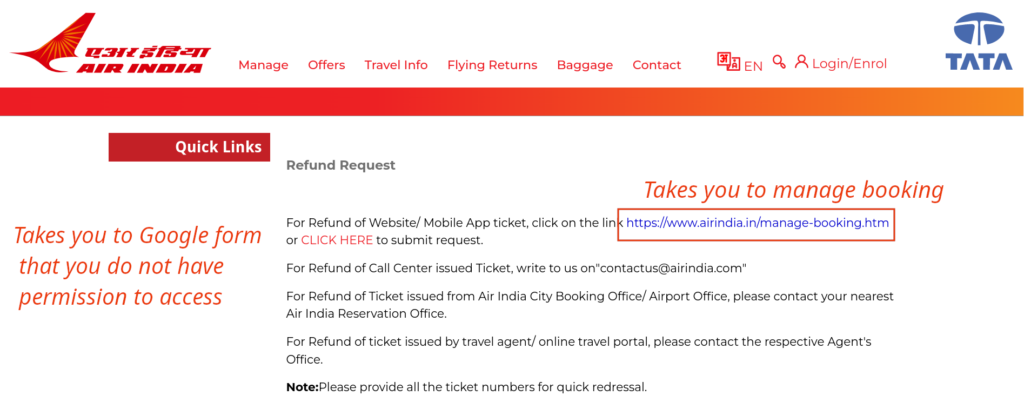Click the search magnifier icon
1024x409 pixels.
point(778,62)
